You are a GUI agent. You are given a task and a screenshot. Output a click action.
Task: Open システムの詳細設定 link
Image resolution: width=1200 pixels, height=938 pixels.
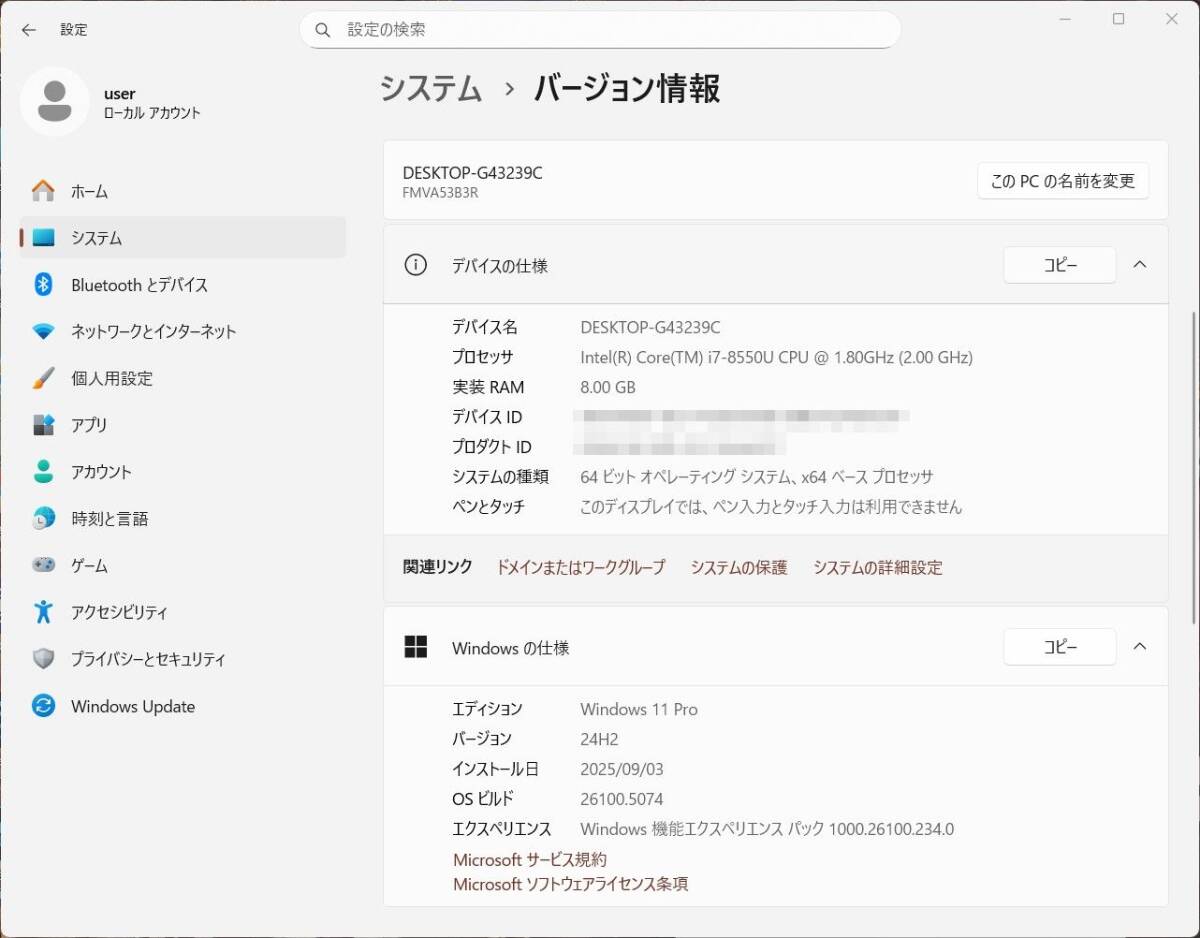878,567
